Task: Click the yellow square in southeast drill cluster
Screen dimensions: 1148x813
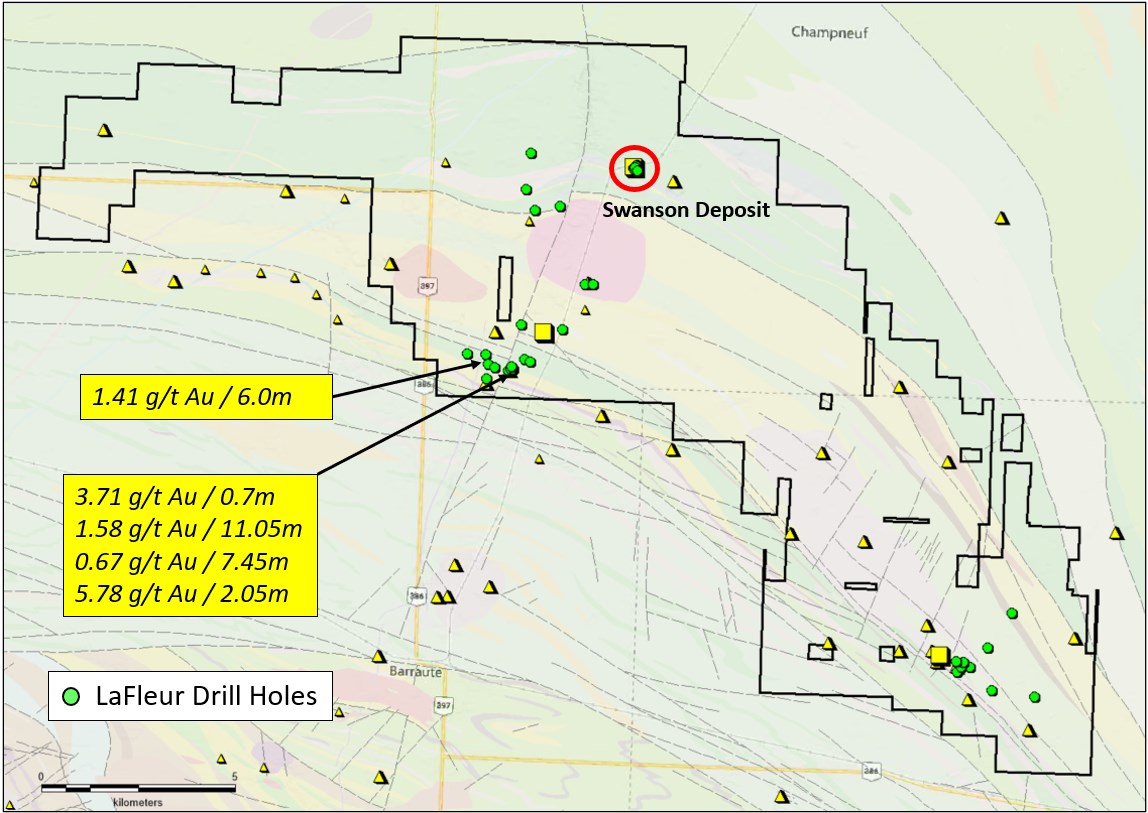Action: tap(938, 656)
